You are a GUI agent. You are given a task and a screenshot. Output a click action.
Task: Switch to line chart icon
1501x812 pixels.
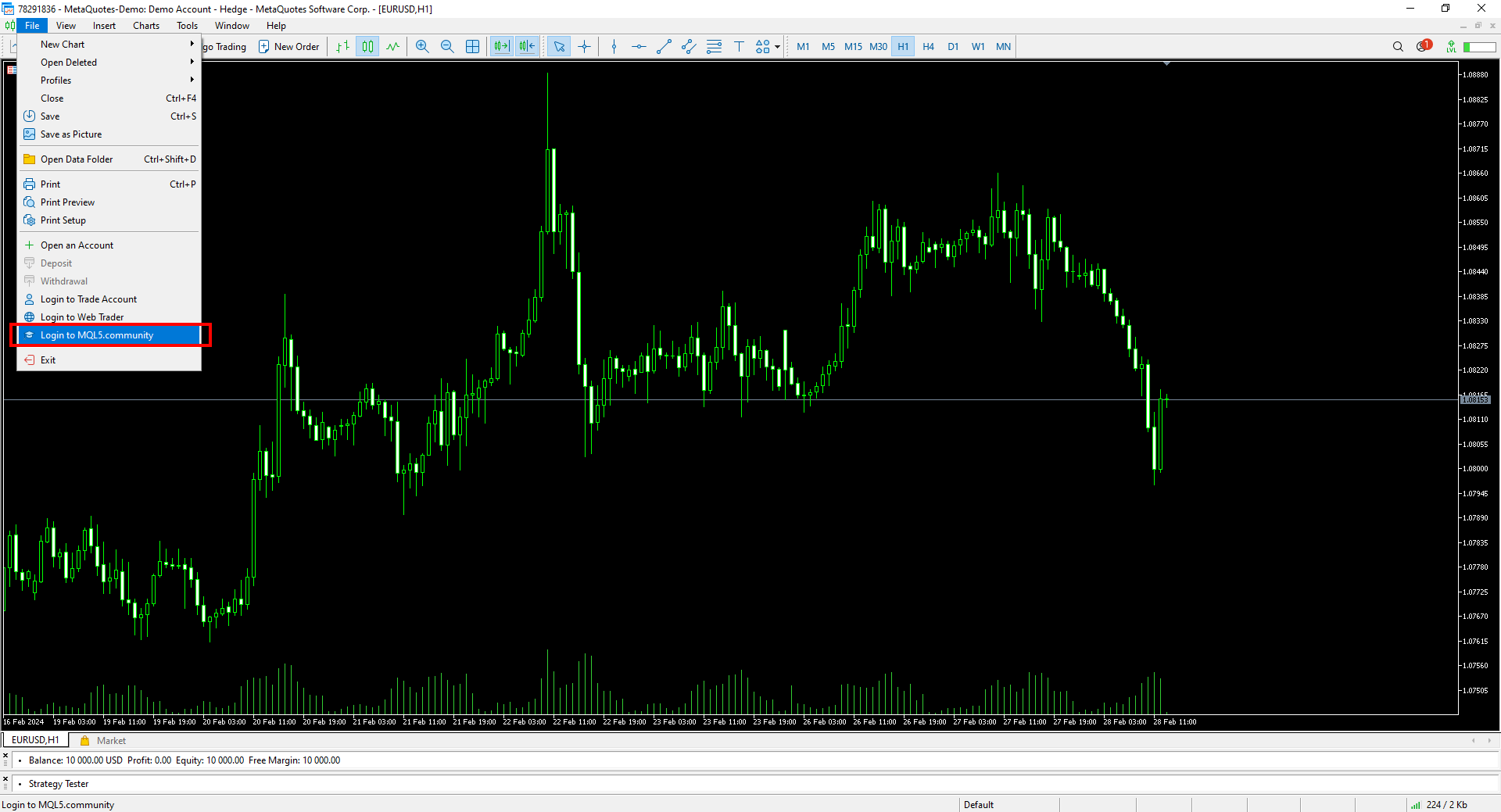(x=392, y=47)
